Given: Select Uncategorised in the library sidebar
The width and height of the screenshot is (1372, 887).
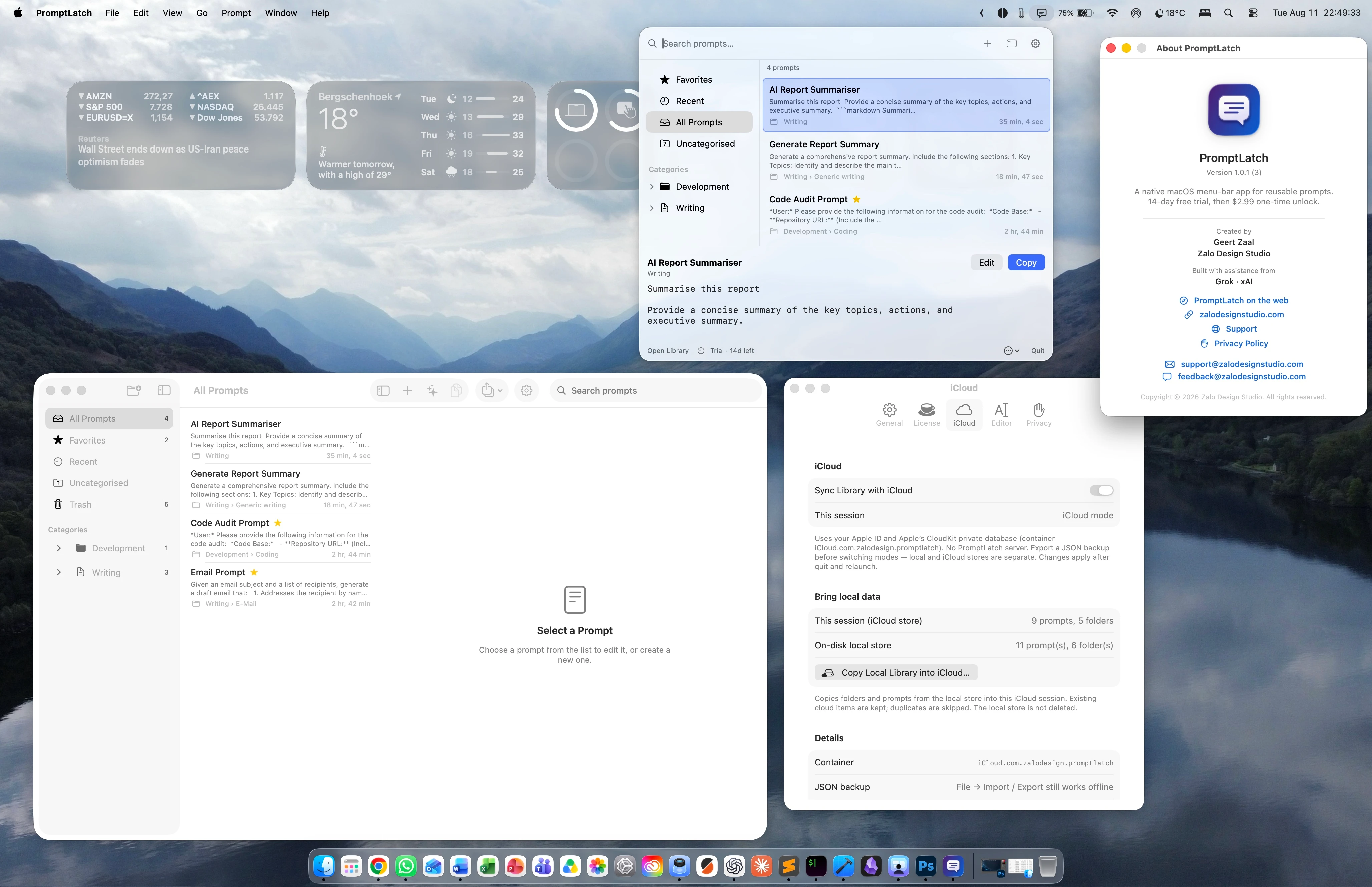Looking at the screenshot, I should click(x=109, y=483).
